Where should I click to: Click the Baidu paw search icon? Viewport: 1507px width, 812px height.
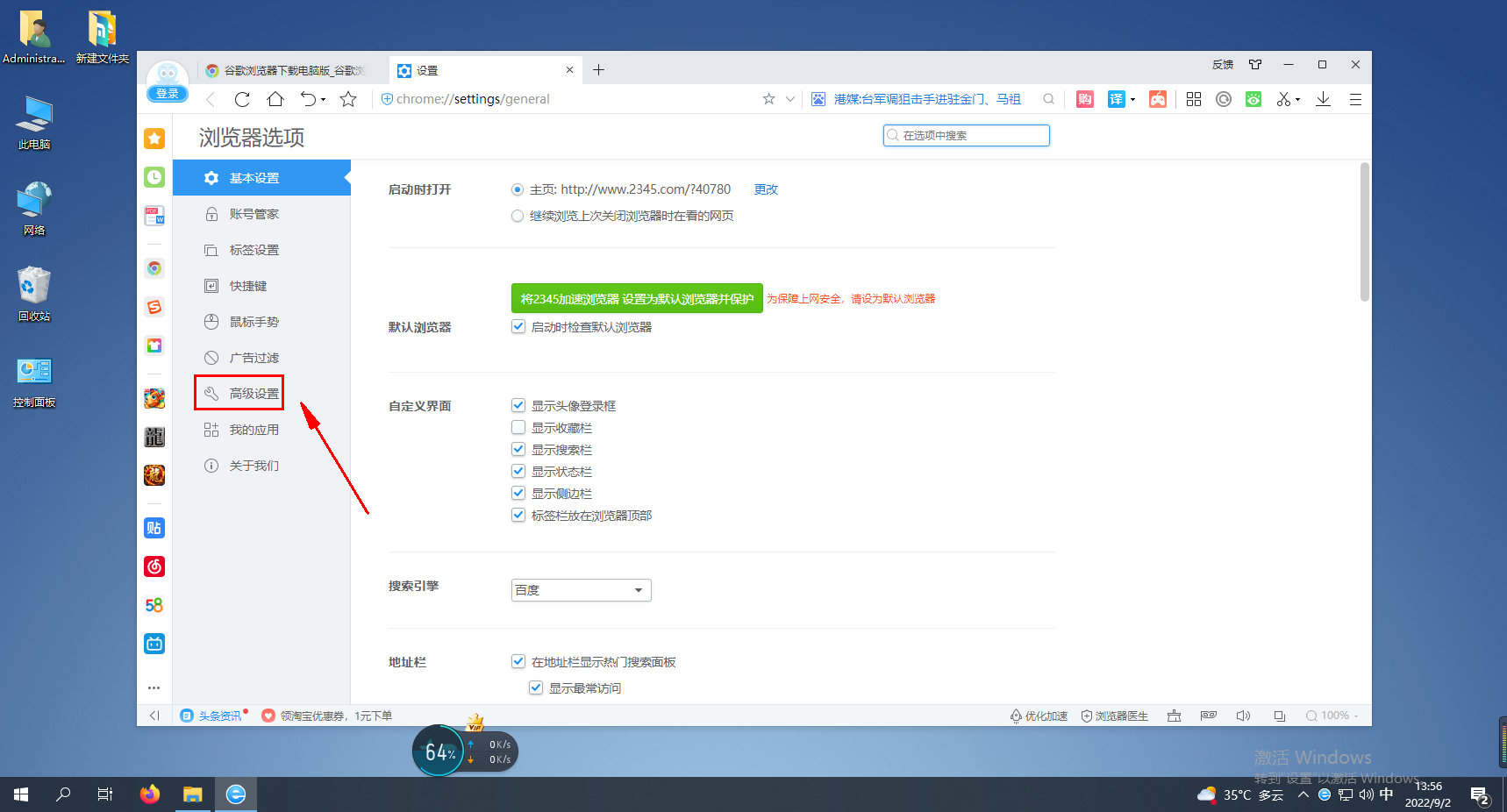tap(818, 99)
